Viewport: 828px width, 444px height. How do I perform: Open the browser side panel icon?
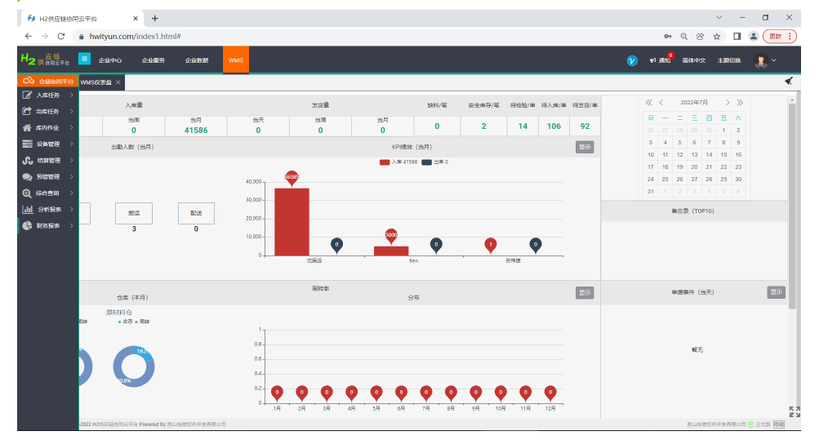click(737, 36)
